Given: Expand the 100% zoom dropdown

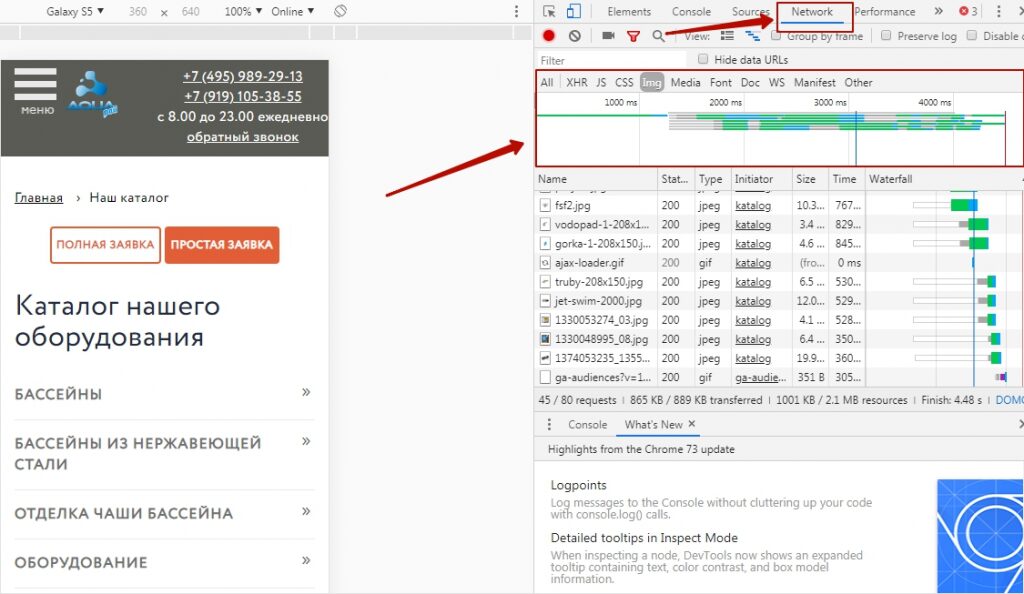Looking at the screenshot, I should coord(244,12).
